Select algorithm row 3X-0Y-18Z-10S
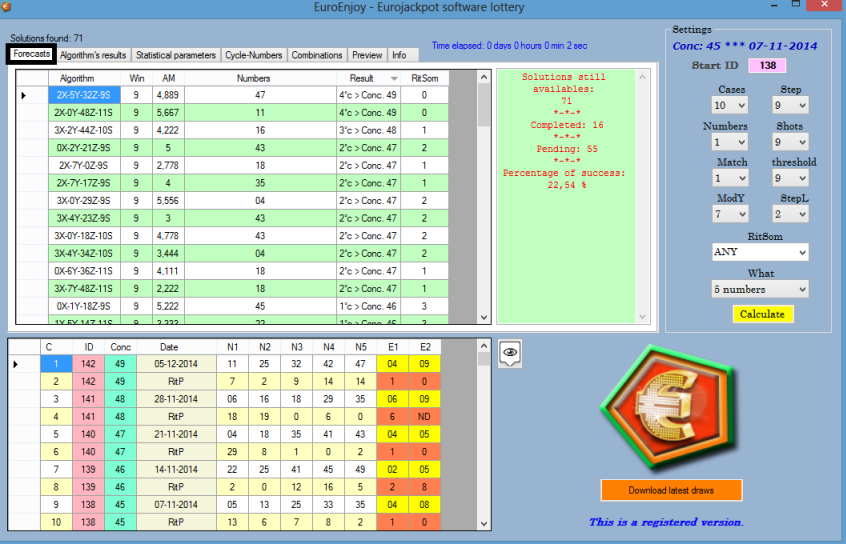846x544 pixels. click(x=85, y=236)
